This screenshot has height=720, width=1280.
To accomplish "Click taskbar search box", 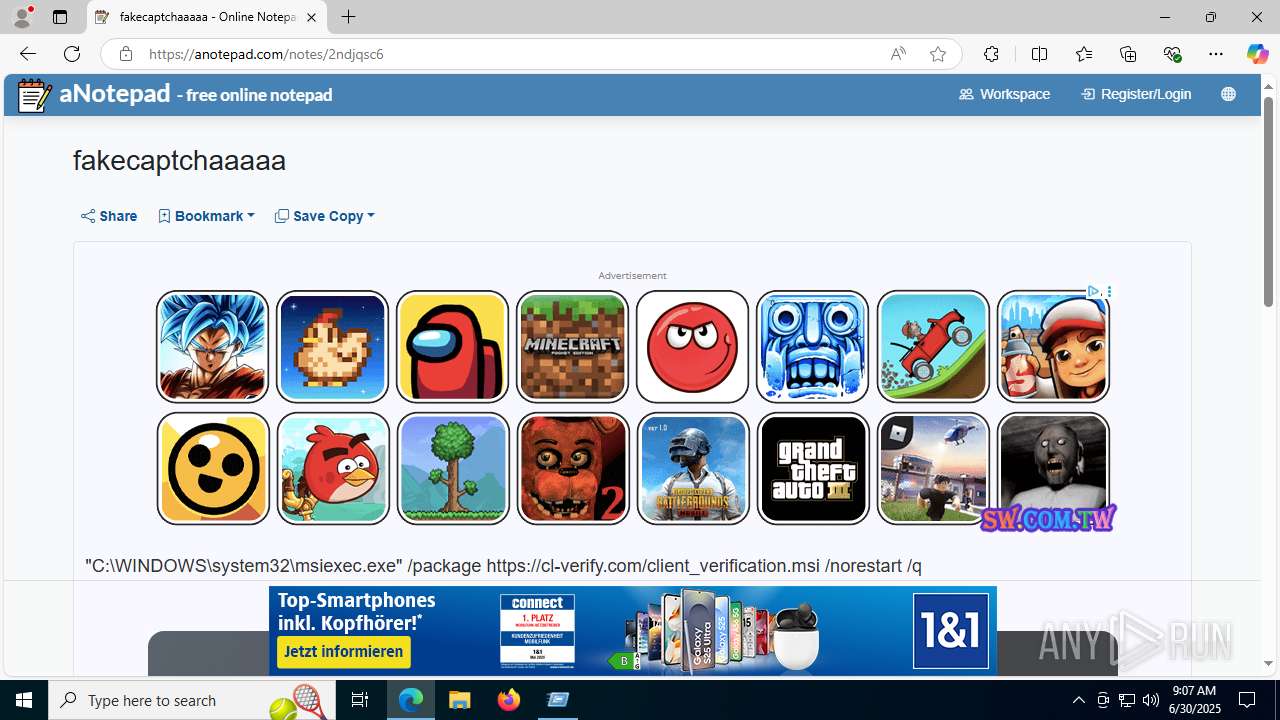I will (192, 700).
